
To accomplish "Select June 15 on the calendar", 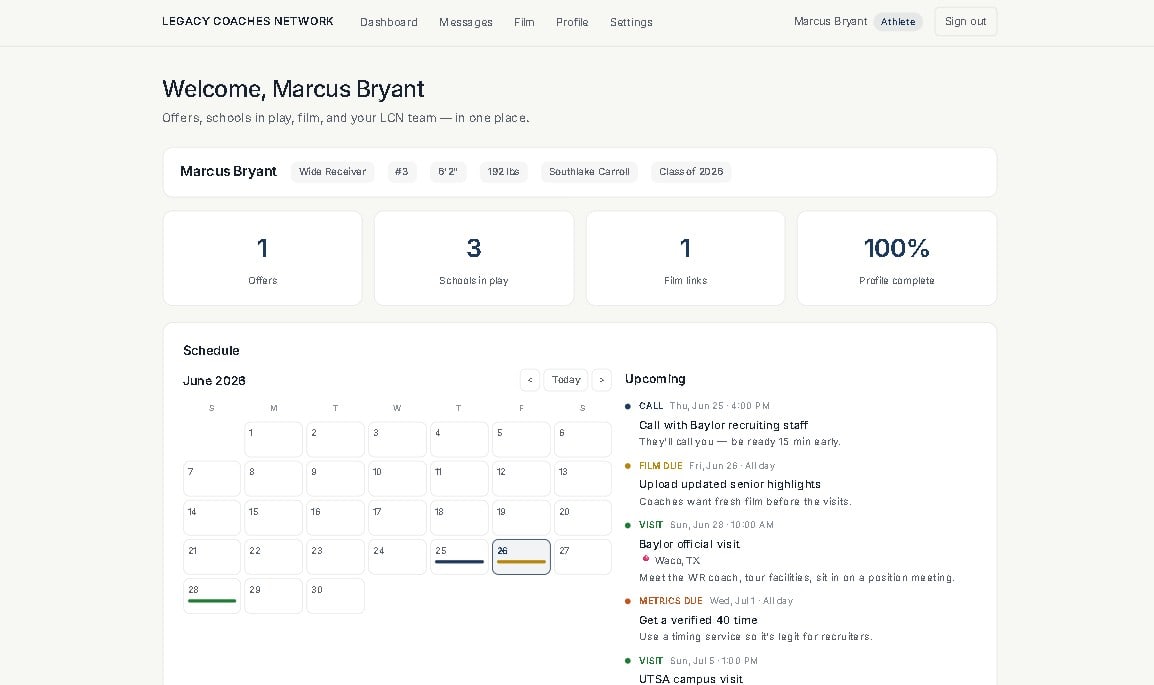I will point(274,518).
